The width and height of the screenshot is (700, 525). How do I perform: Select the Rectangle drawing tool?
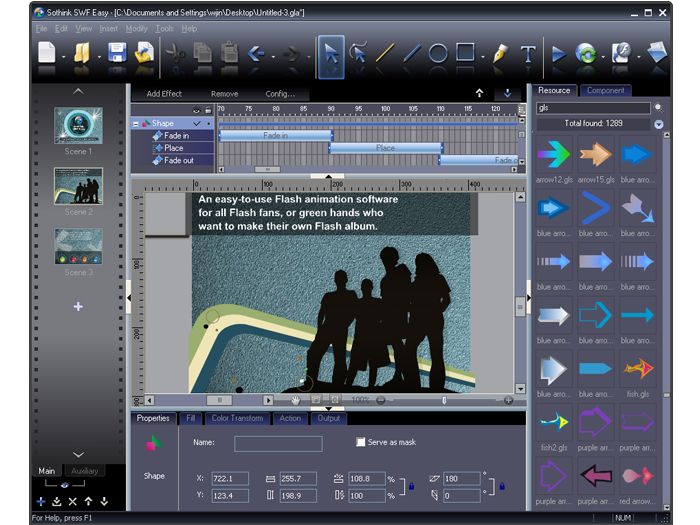pos(465,52)
